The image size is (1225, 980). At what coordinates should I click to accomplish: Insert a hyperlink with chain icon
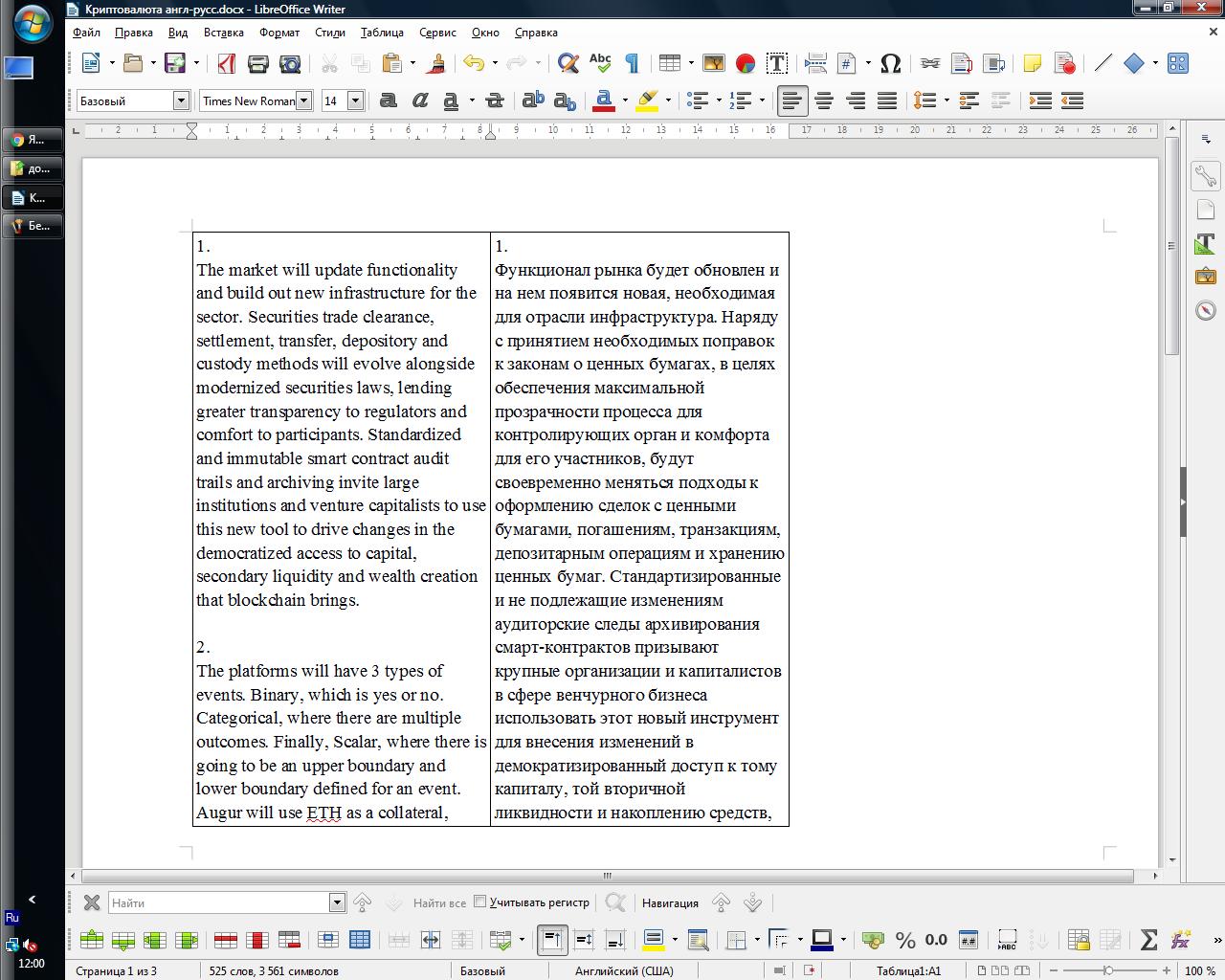click(930, 63)
